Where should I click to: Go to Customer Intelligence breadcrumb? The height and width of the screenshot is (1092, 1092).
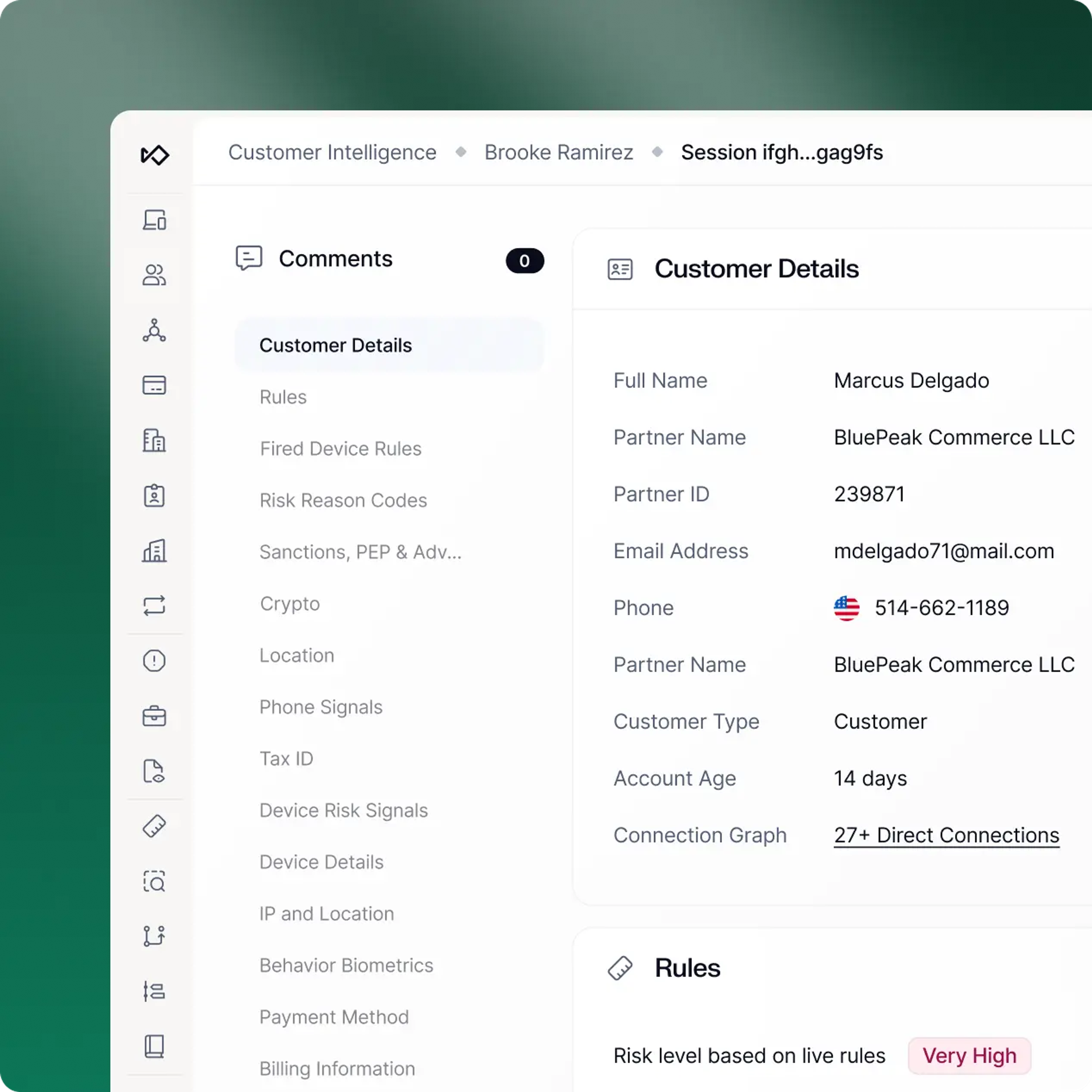pos(332,153)
